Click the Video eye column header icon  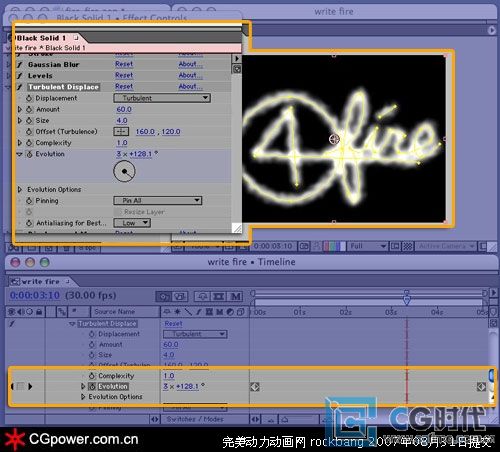click(x=12, y=312)
